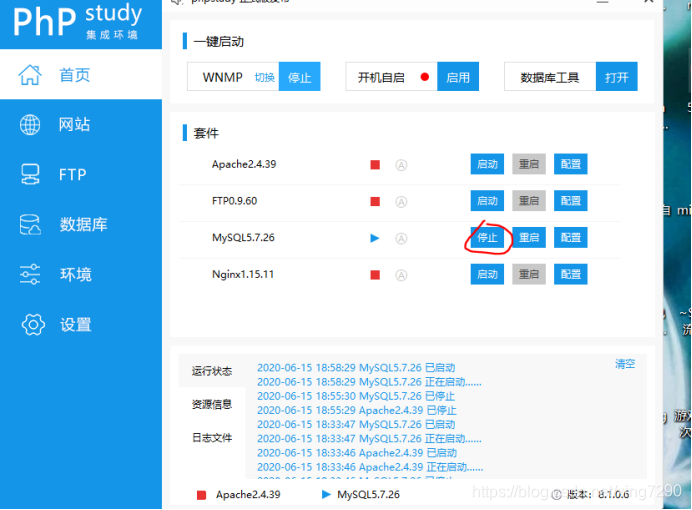Click the sliders icon beside 环境
692x510 pixels.
(30, 274)
